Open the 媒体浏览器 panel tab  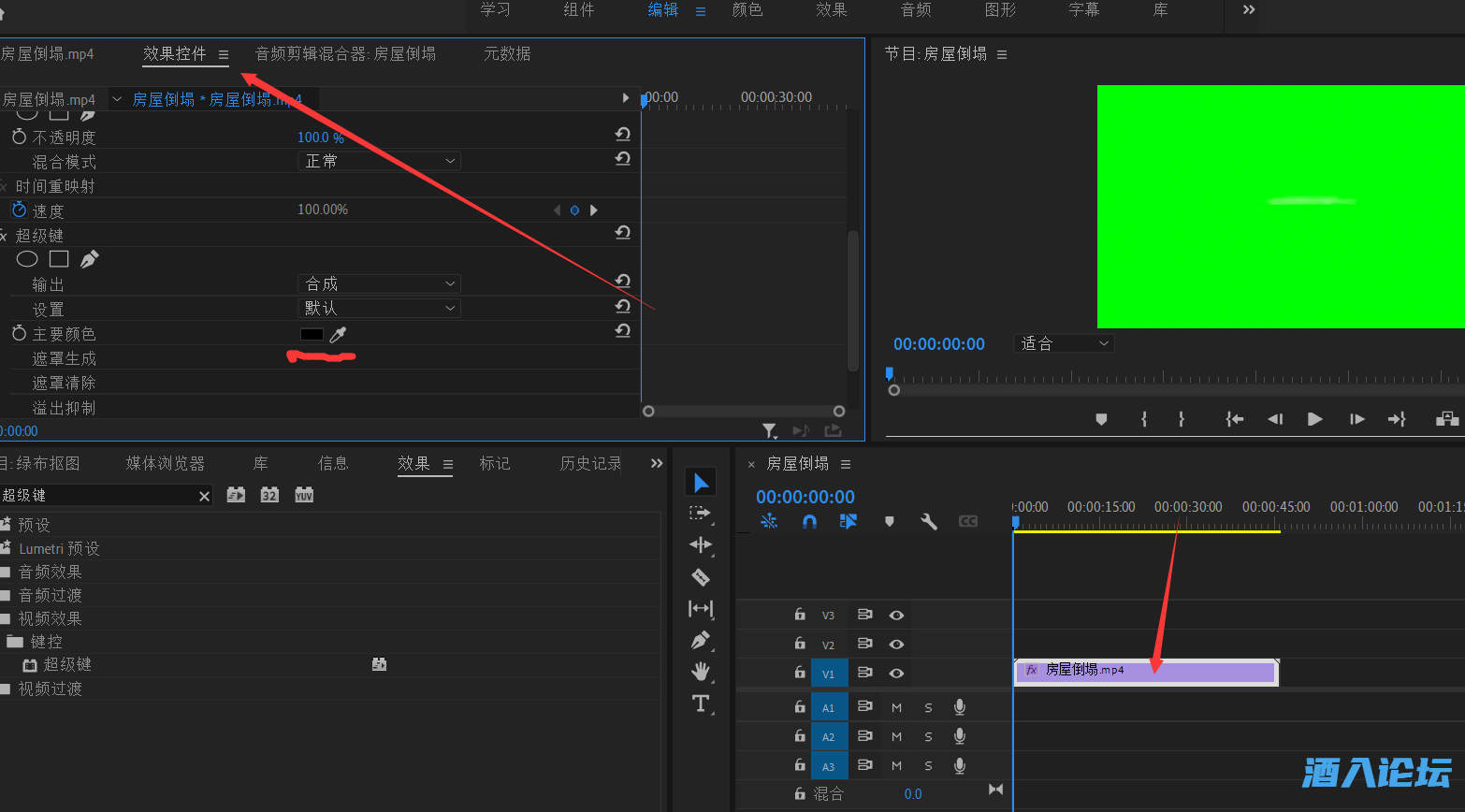pyautogui.click(x=165, y=464)
